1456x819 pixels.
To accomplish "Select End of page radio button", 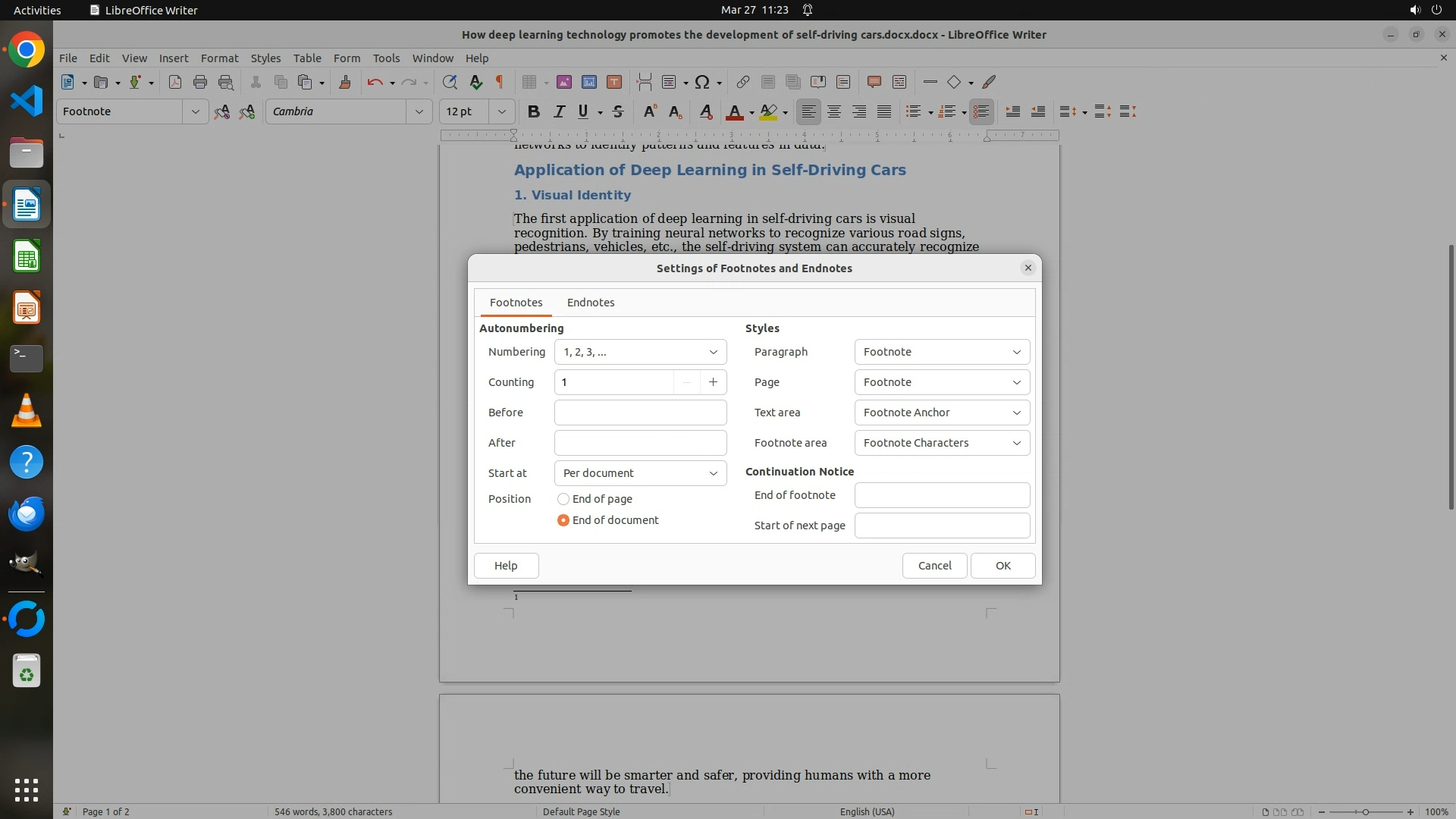I will pos(563,499).
